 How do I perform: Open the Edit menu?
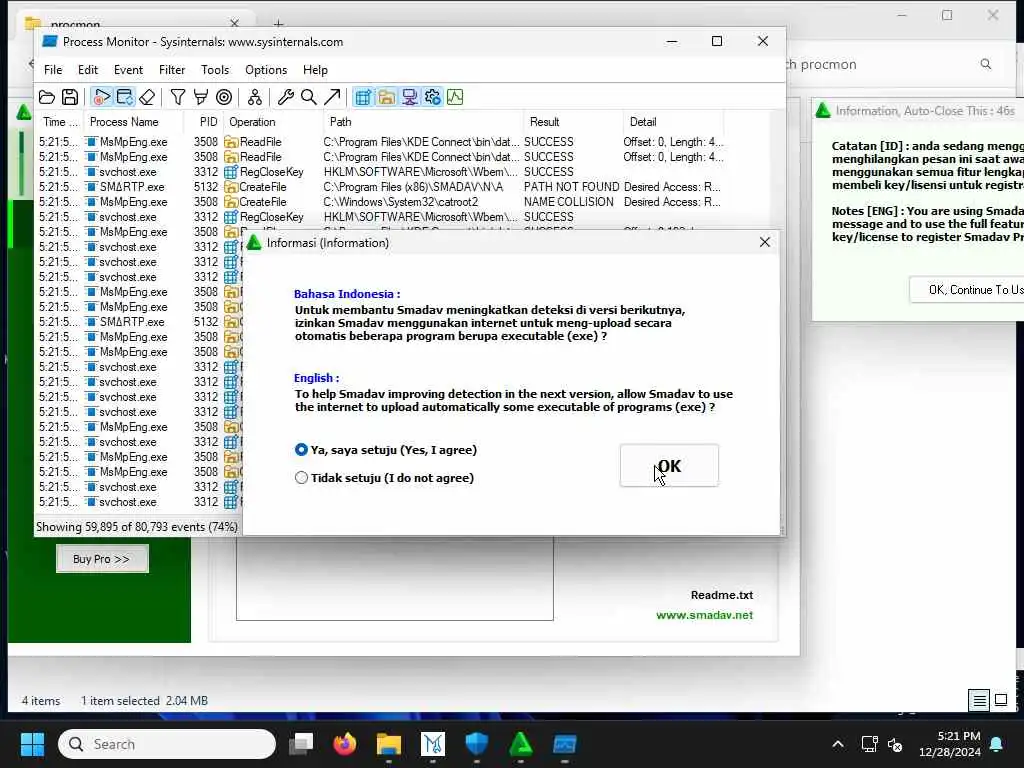coord(88,70)
